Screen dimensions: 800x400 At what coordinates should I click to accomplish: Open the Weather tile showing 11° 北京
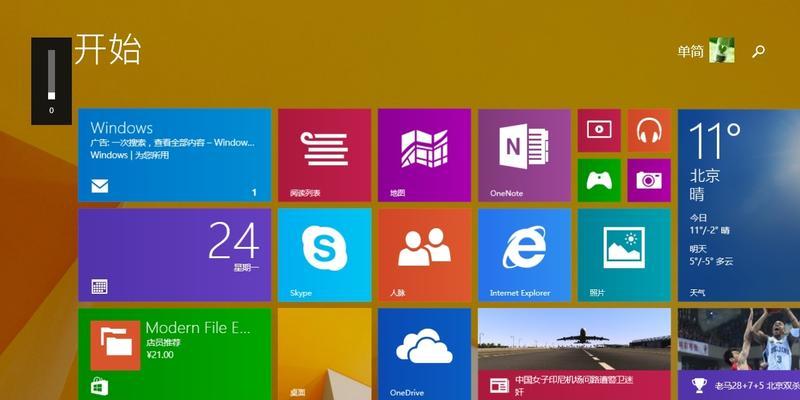[739, 205]
